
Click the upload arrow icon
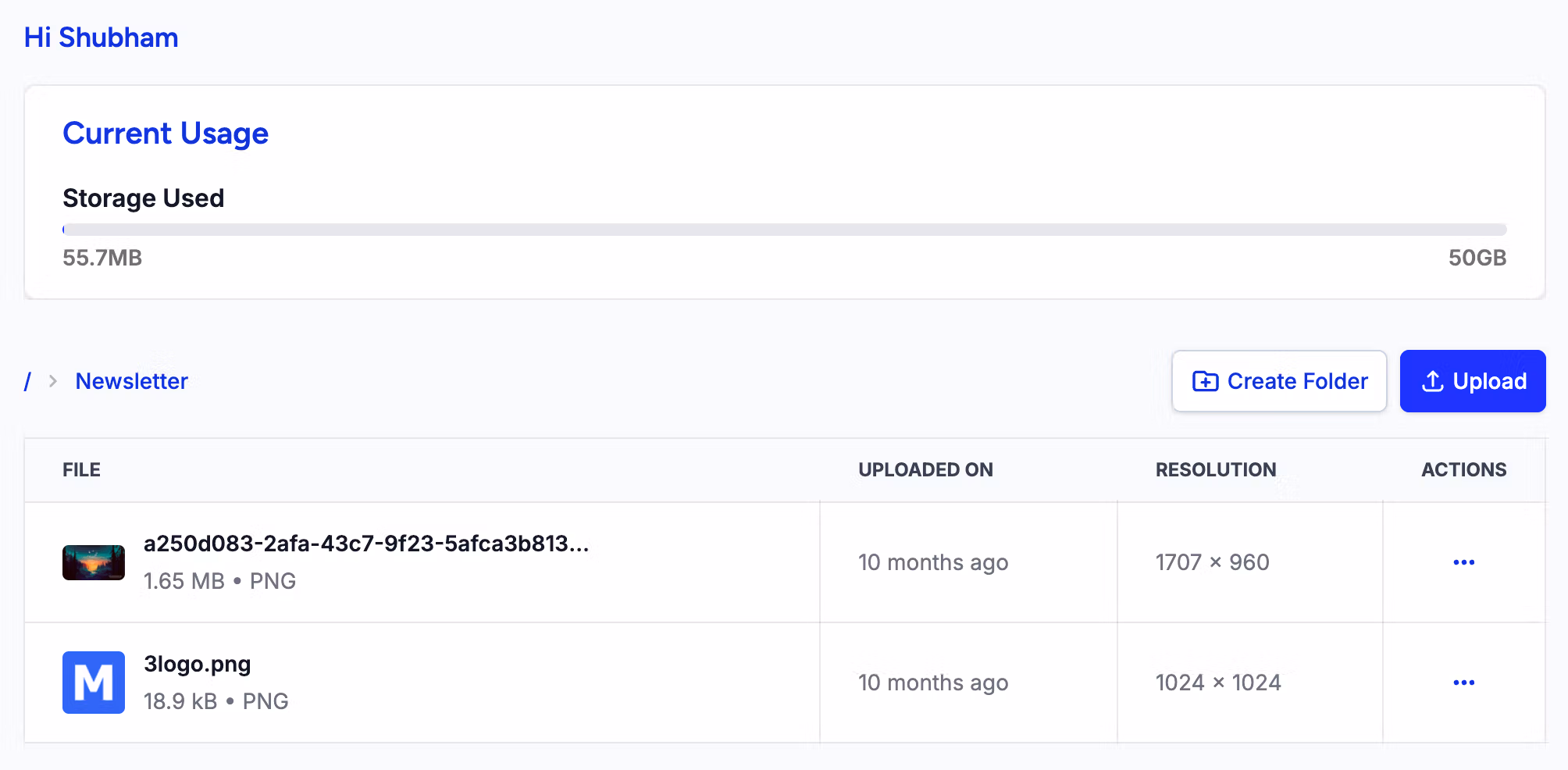pyautogui.click(x=1432, y=381)
